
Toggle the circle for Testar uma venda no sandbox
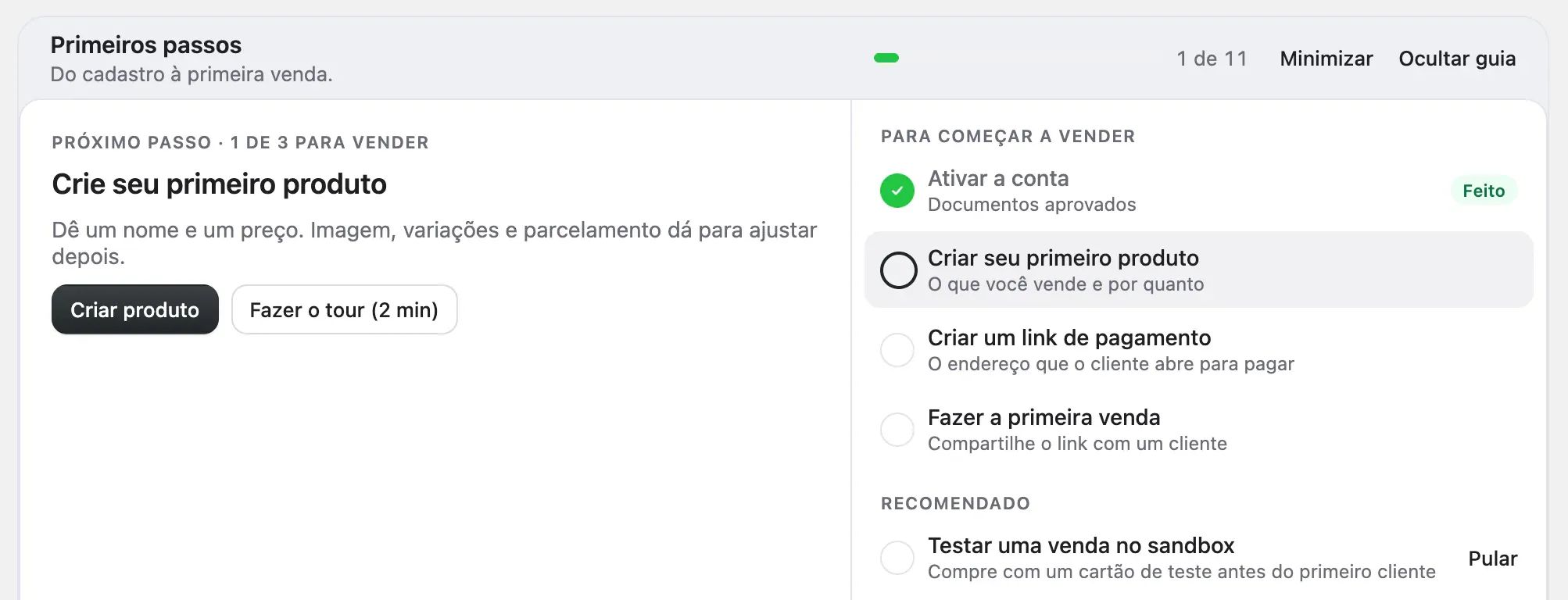[x=897, y=558]
